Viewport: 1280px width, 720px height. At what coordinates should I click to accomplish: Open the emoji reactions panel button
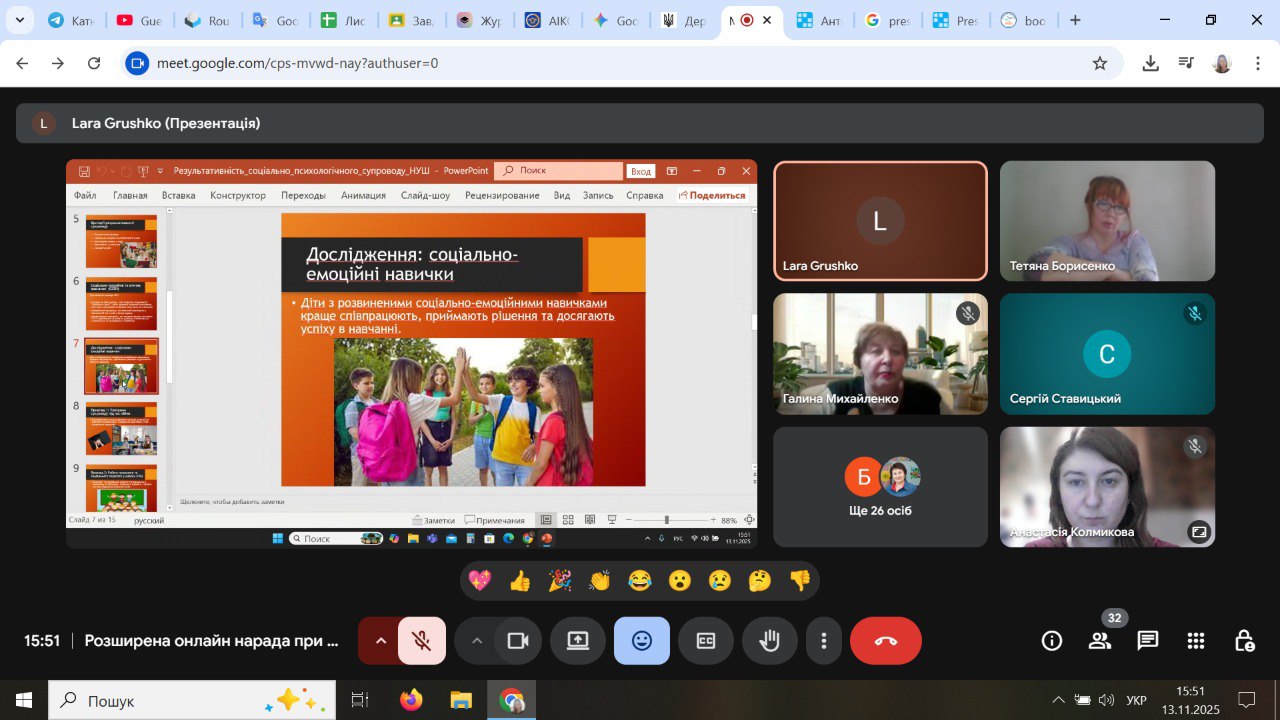pos(642,641)
